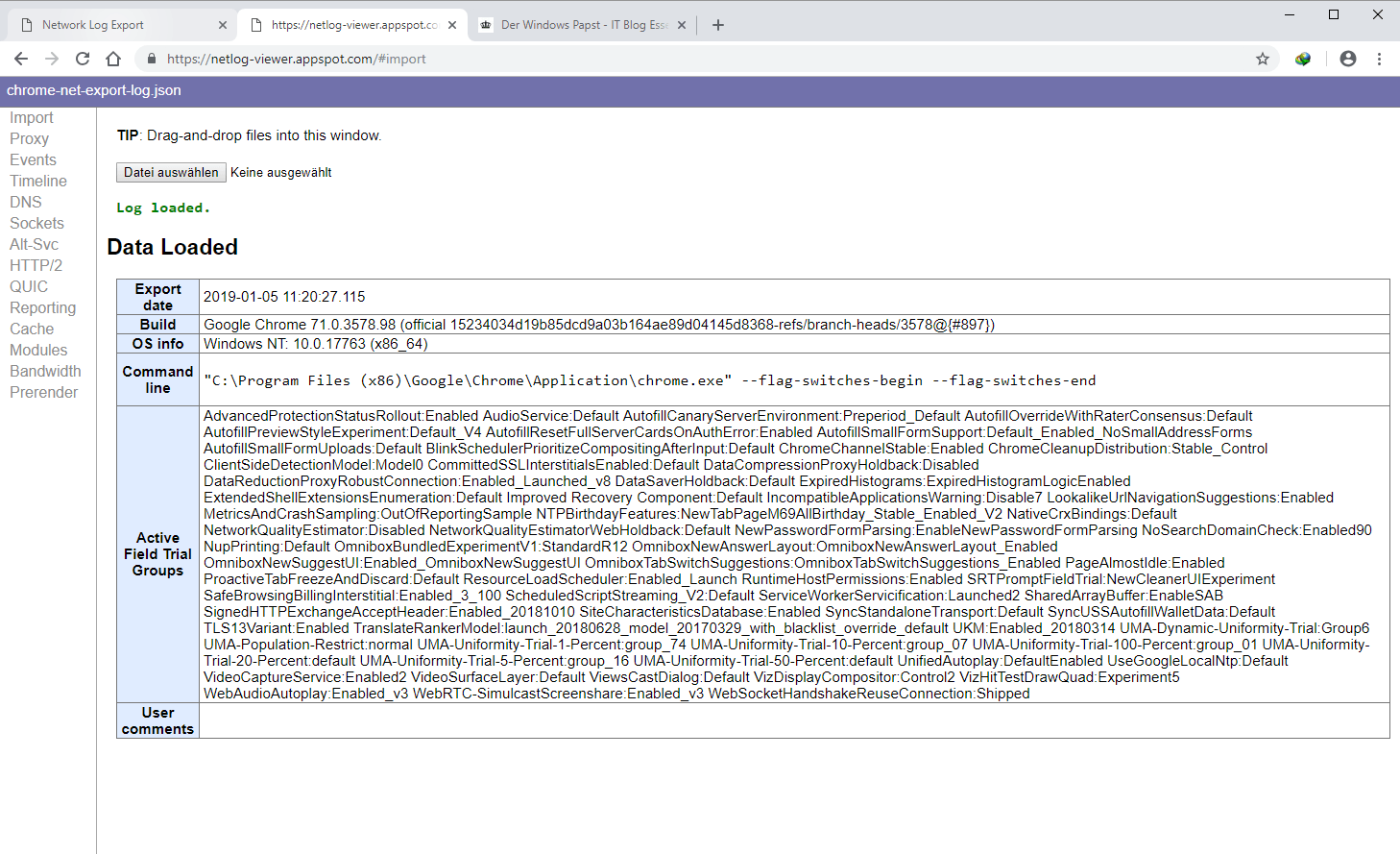Close the Der Windows Papst tab

click(x=682, y=25)
